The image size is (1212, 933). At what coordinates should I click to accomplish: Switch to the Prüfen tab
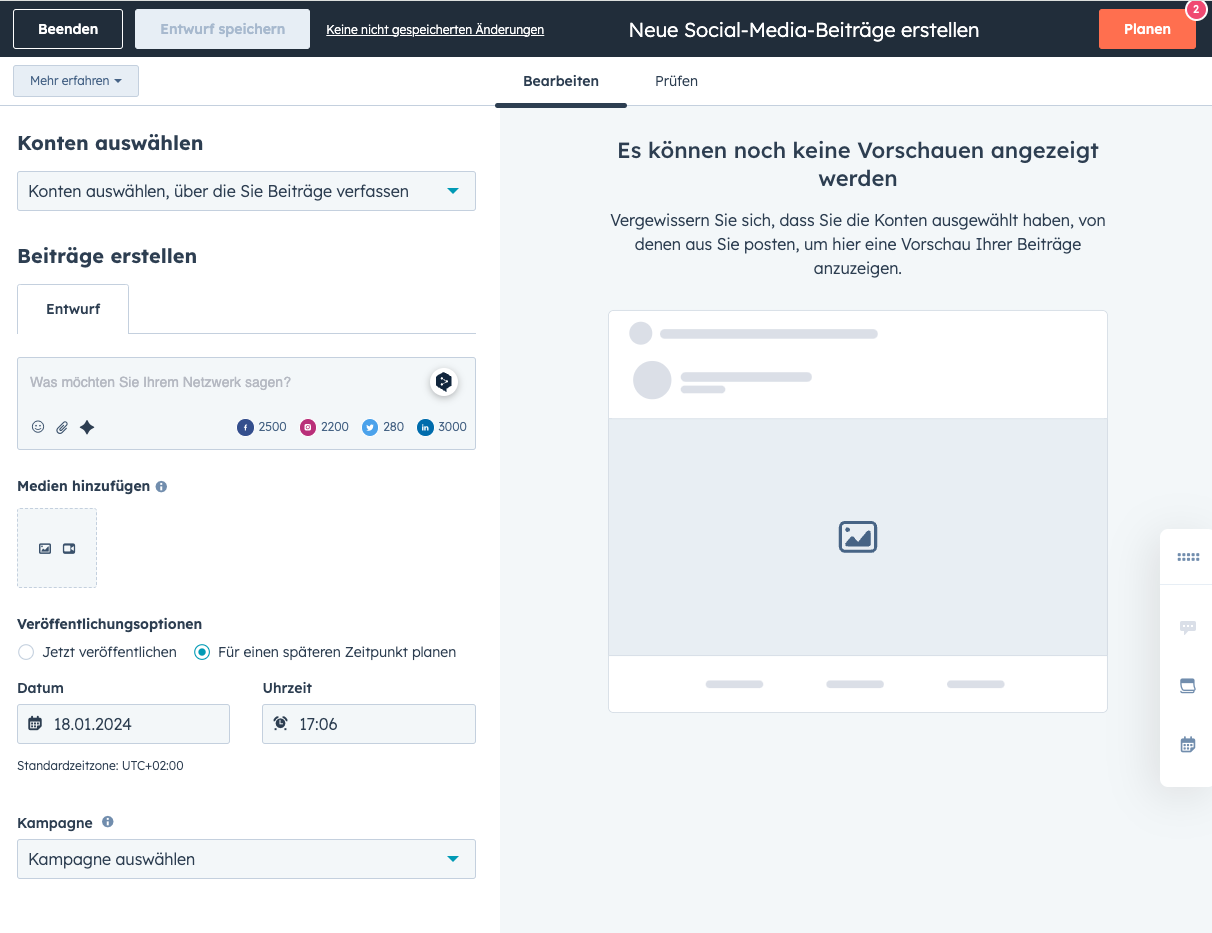click(676, 81)
